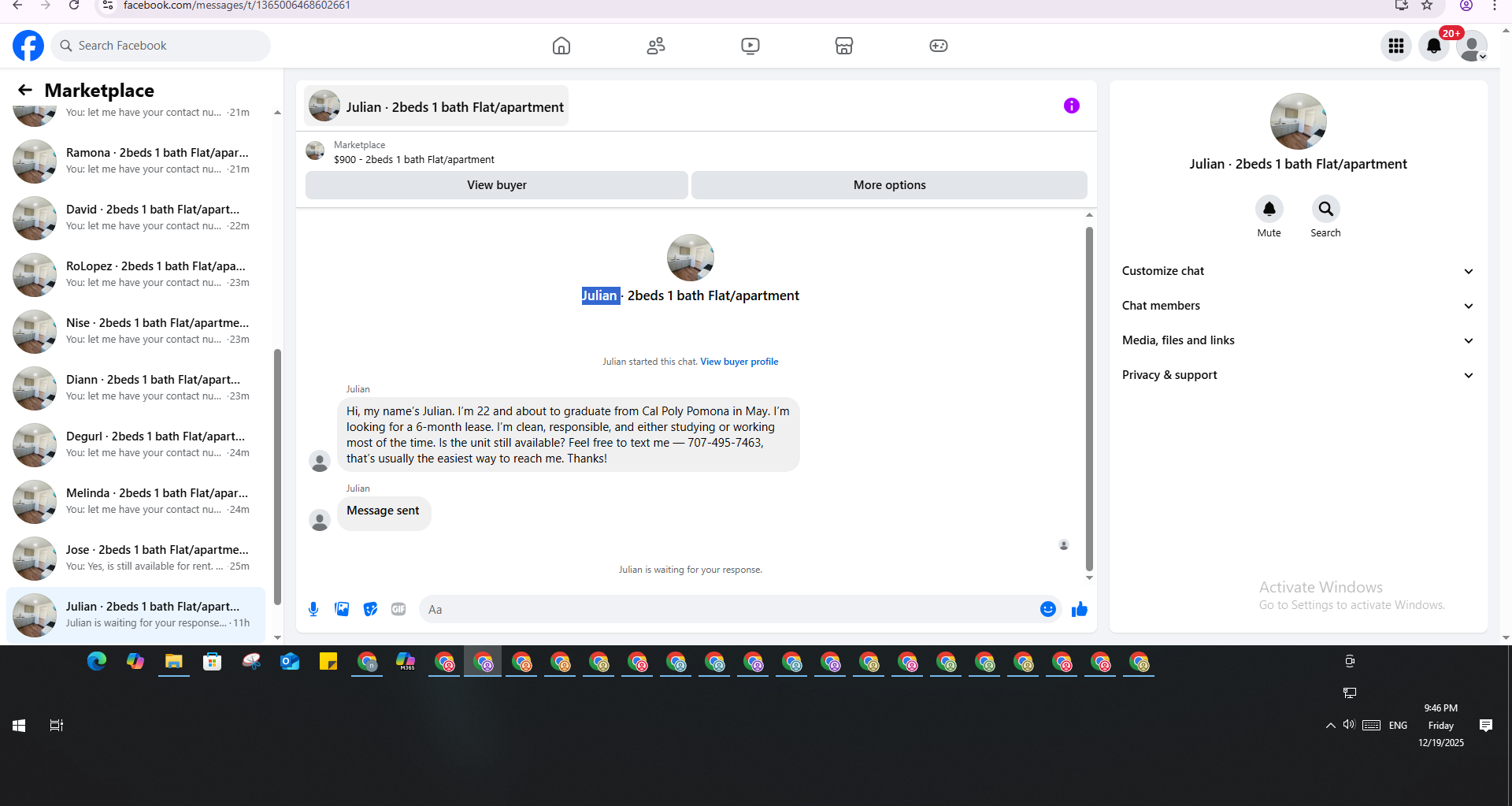Image resolution: width=1512 pixels, height=806 pixels.
Task: Expand Media, files and links section
Action: [x=1297, y=340]
